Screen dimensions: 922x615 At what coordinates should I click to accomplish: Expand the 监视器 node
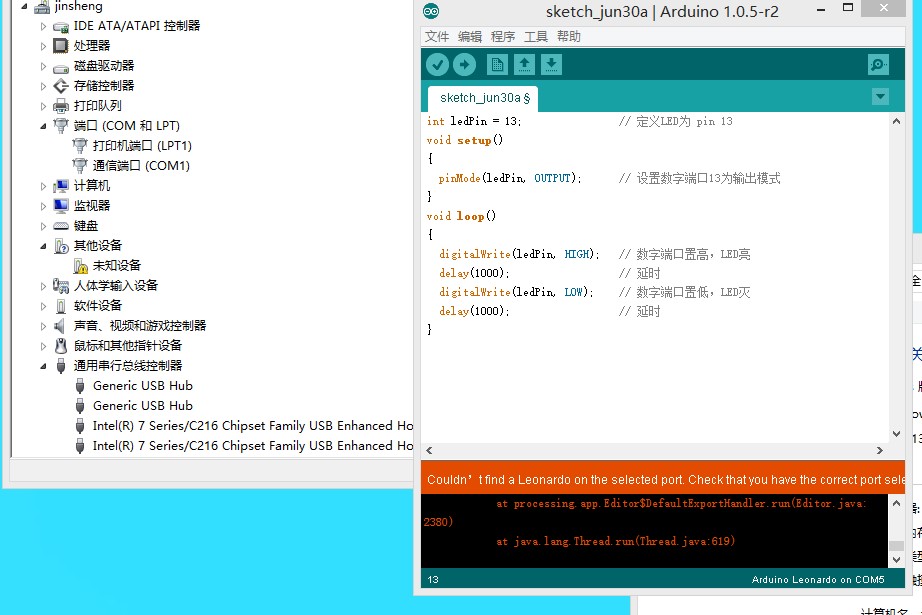pos(43,206)
